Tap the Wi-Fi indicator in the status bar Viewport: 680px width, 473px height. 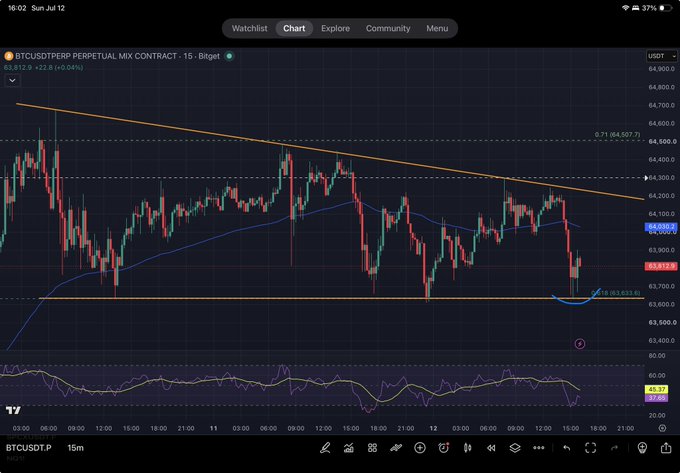click(x=625, y=8)
